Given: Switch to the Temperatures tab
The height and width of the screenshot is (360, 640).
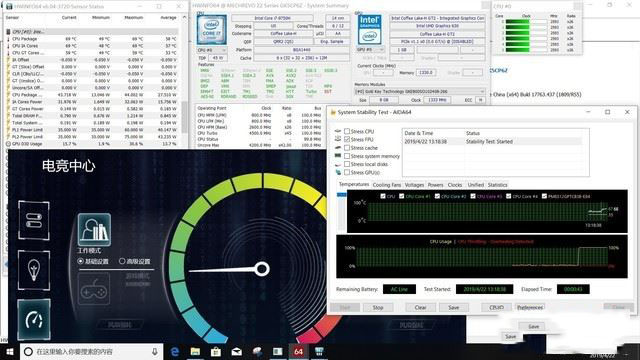Looking at the screenshot, I should coord(354,184).
